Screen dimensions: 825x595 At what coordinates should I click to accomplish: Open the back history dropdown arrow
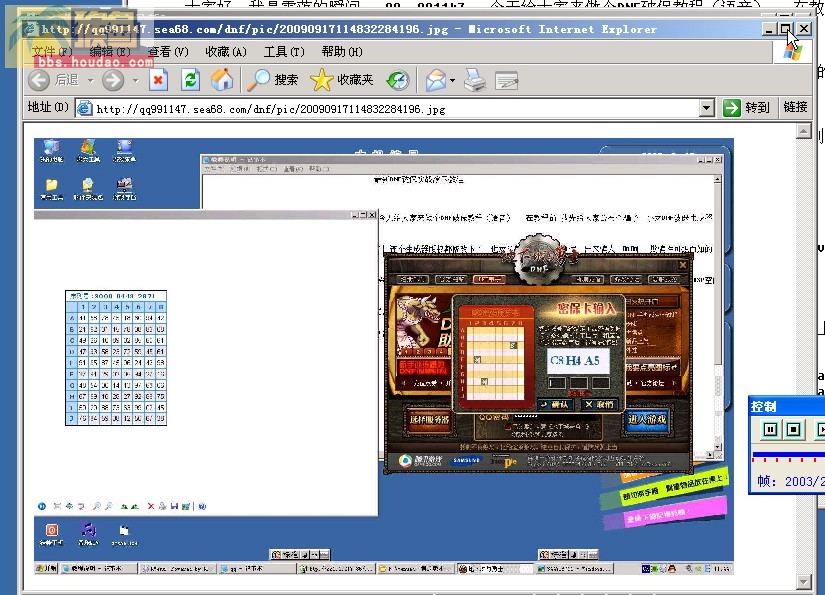click(90, 80)
